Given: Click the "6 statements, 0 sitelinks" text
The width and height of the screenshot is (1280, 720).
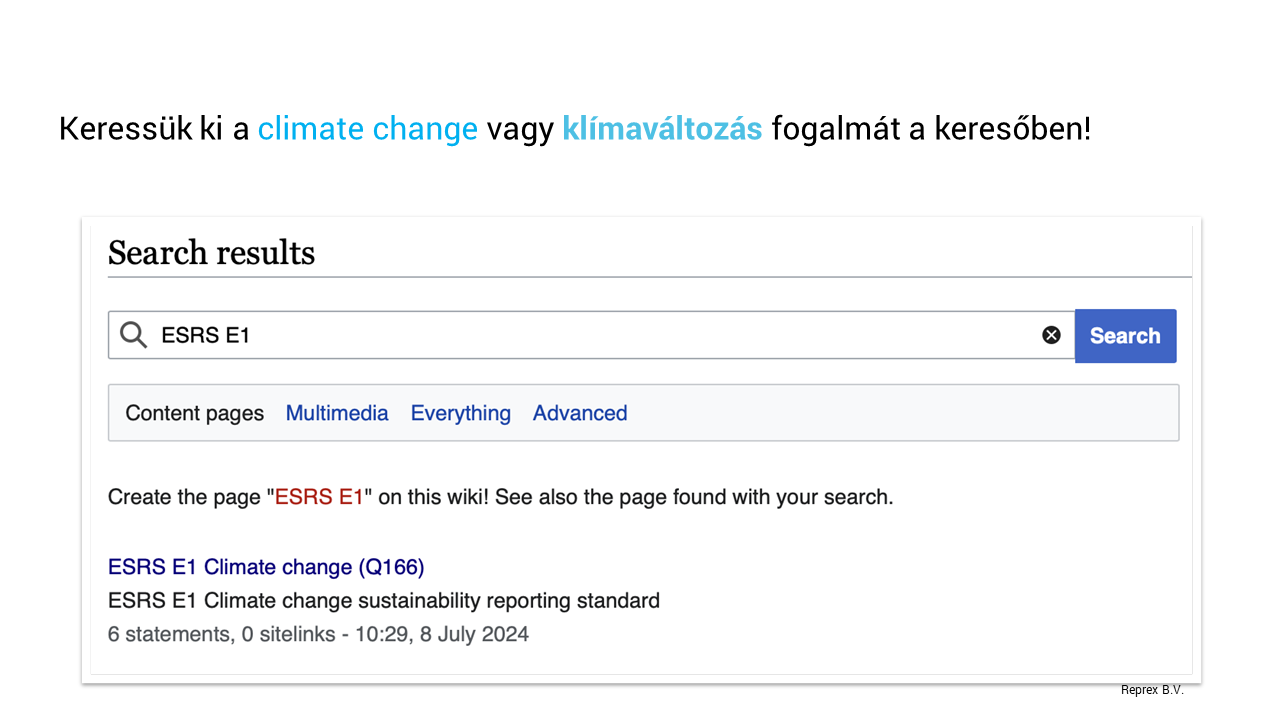Looking at the screenshot, I should coord(221,634).
